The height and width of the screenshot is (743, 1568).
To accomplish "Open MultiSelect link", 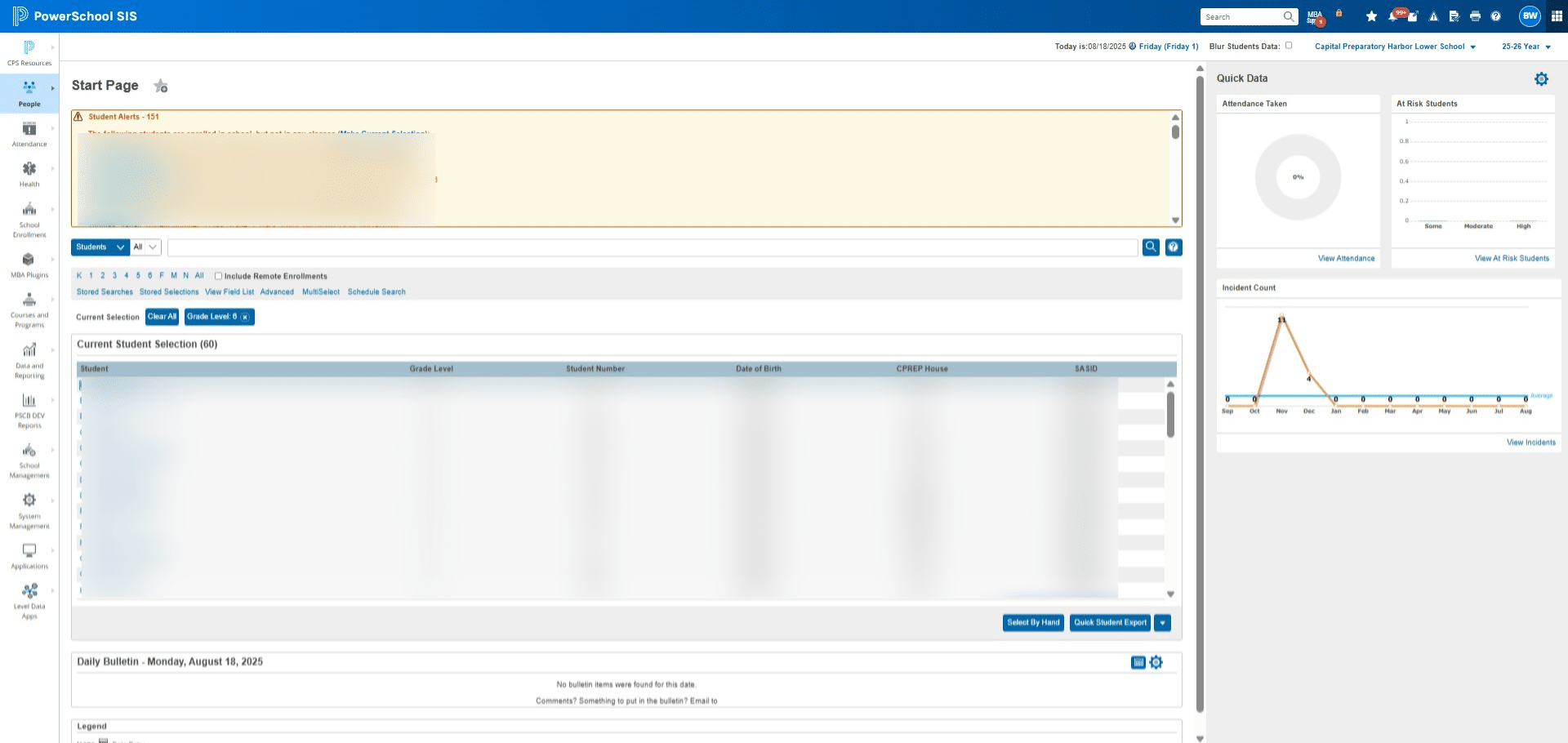I will (x=321, y=292).
